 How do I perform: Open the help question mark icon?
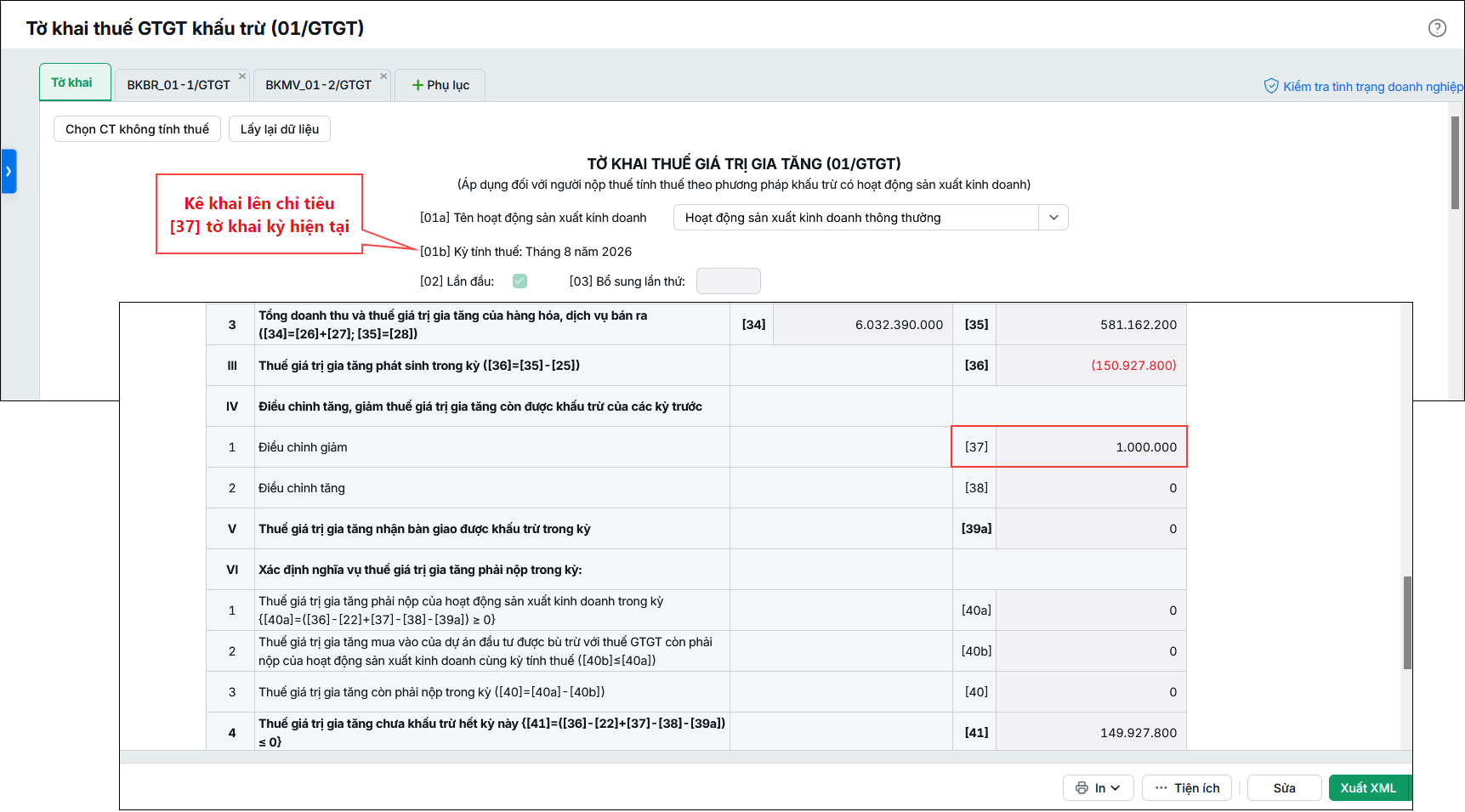click(1437, 28)
